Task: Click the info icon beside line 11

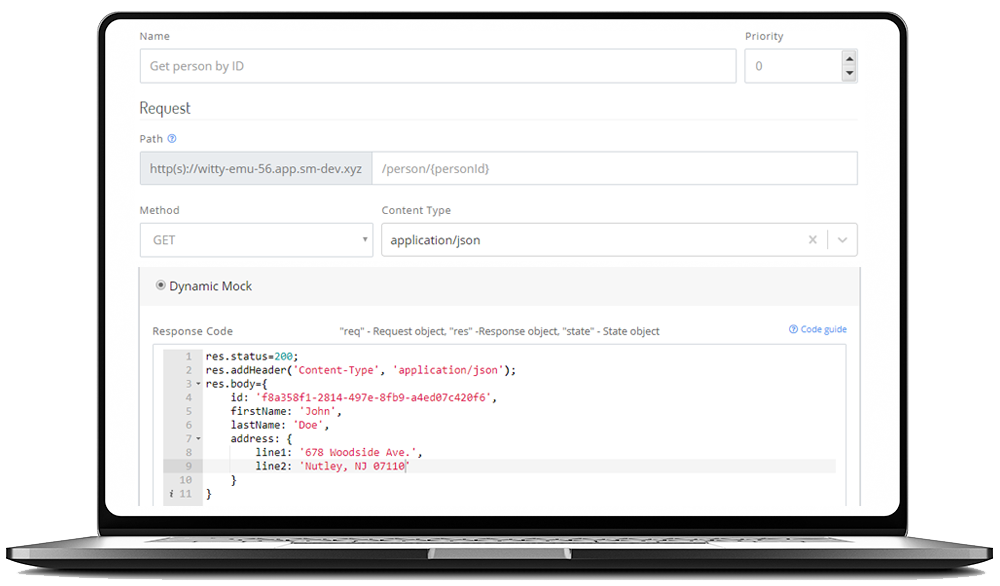Action: pos(171,492)
